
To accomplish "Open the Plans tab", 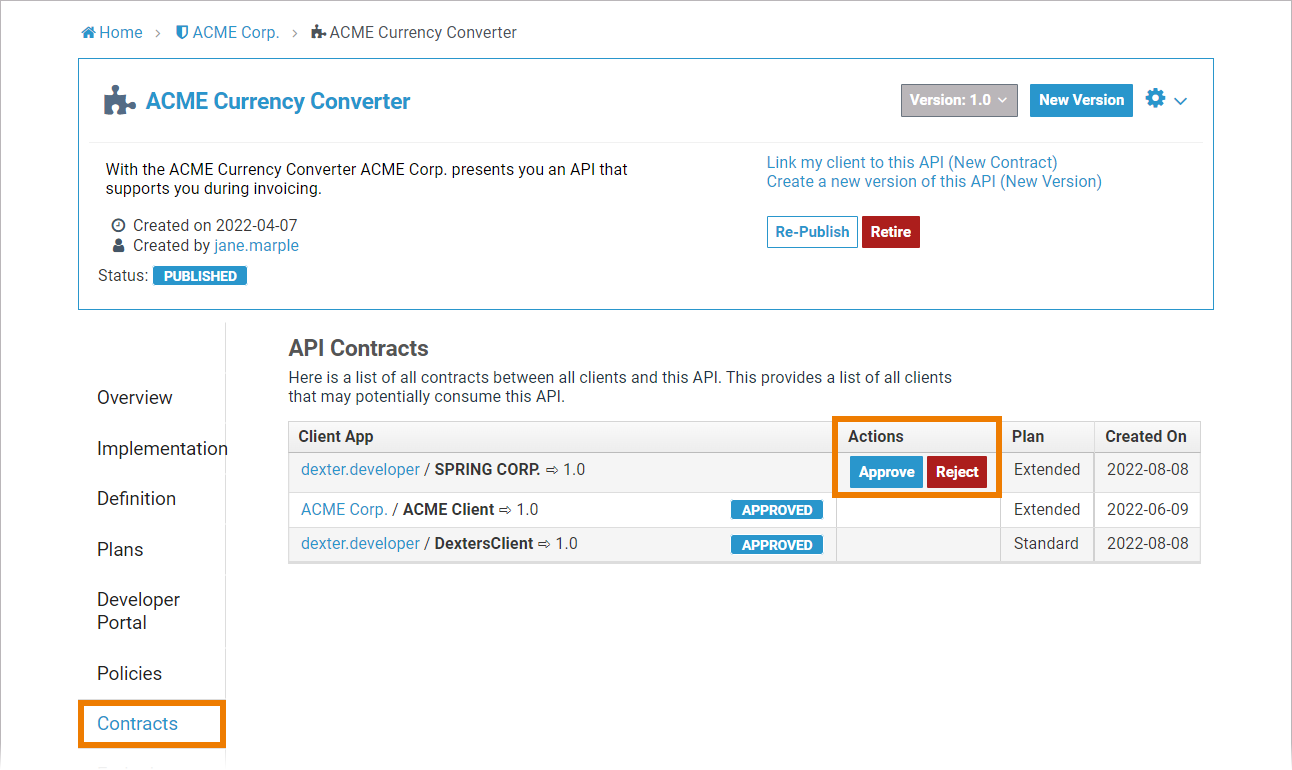I will point(120,549).
